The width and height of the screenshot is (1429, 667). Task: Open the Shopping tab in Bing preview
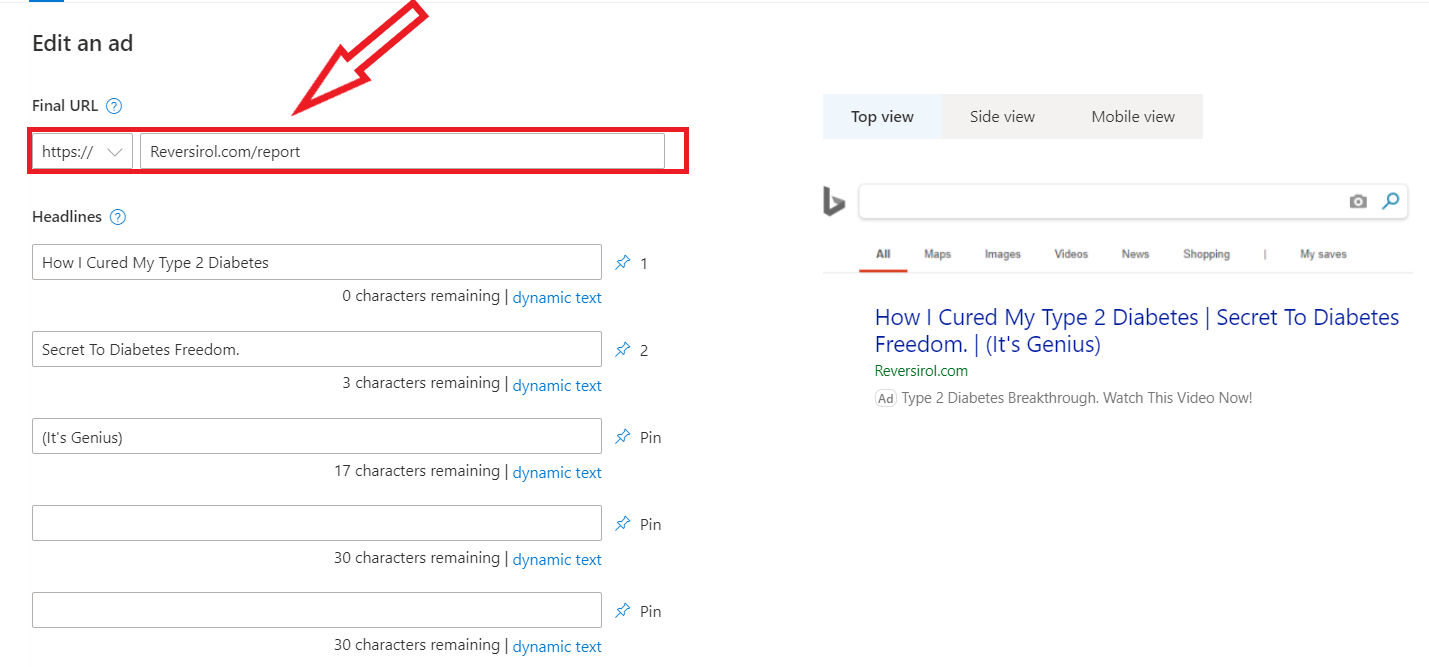(x=1206, y=254)
